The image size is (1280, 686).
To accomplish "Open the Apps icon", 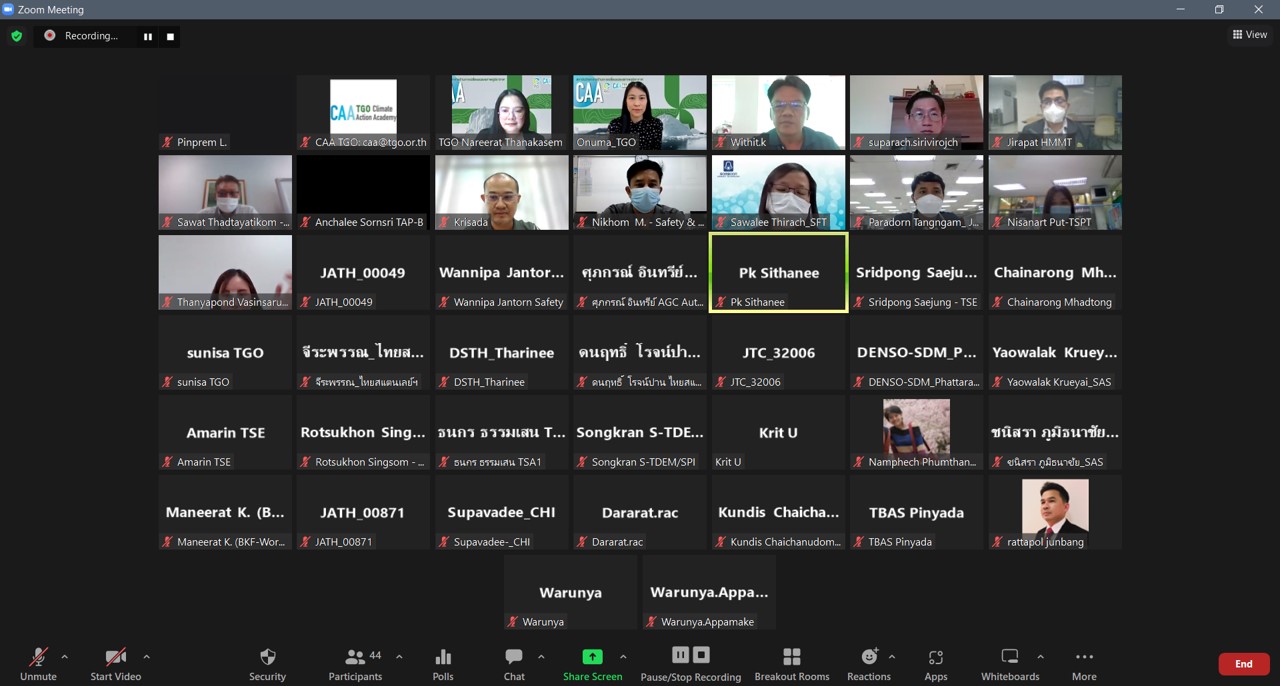I will 935,663.
